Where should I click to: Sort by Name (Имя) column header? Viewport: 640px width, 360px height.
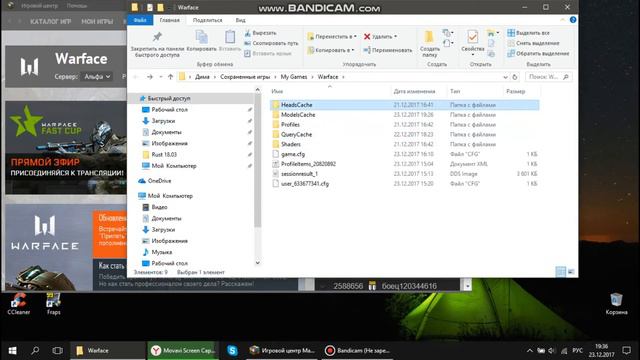pos(277,91)
